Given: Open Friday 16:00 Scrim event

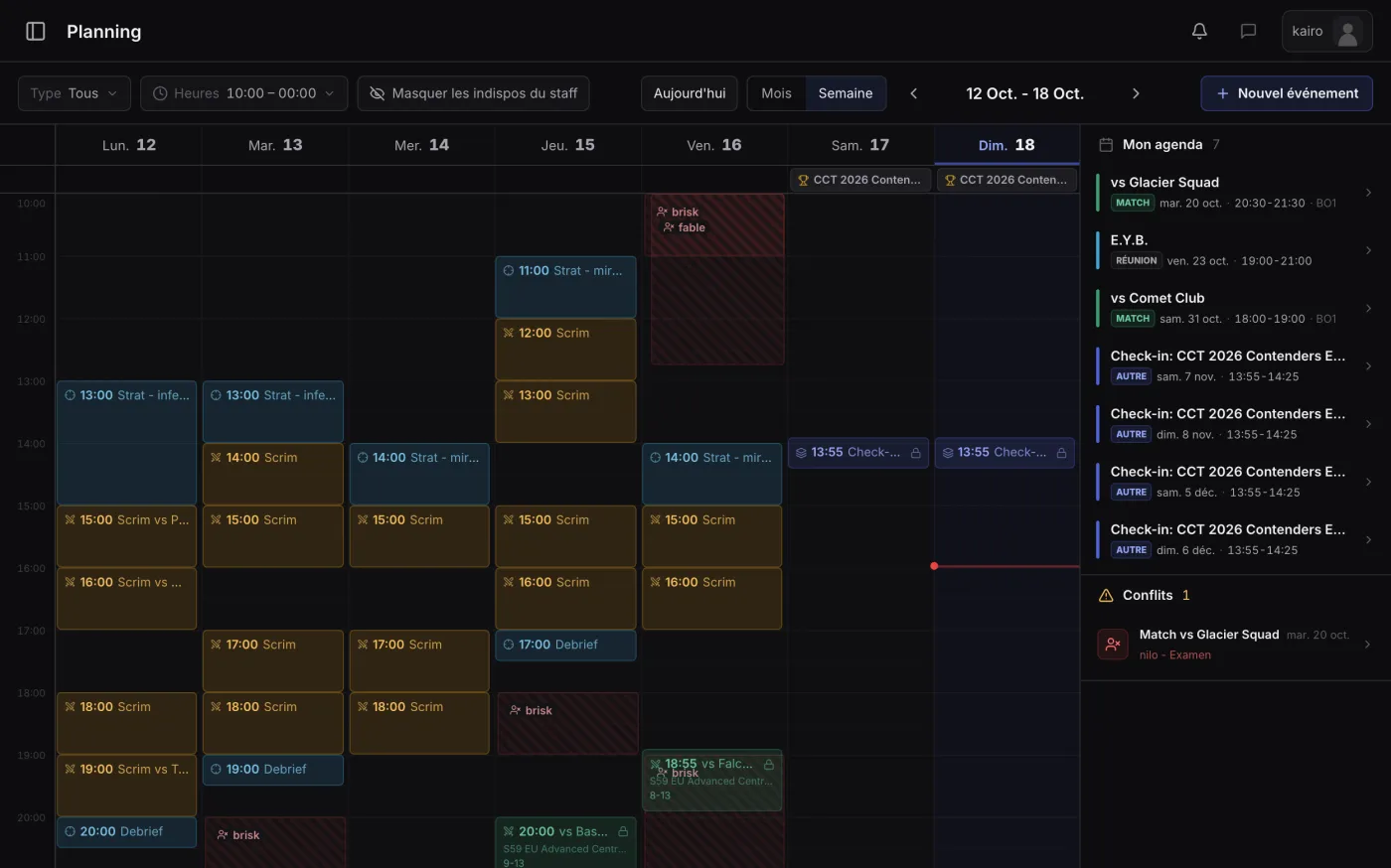Looking at the screenshot, I should pos(711,599).
